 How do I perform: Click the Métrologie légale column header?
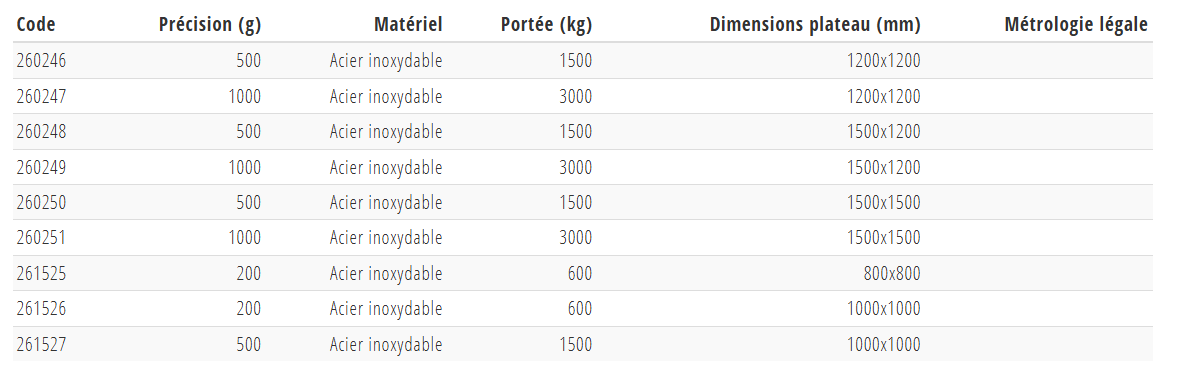[1076, 25]
